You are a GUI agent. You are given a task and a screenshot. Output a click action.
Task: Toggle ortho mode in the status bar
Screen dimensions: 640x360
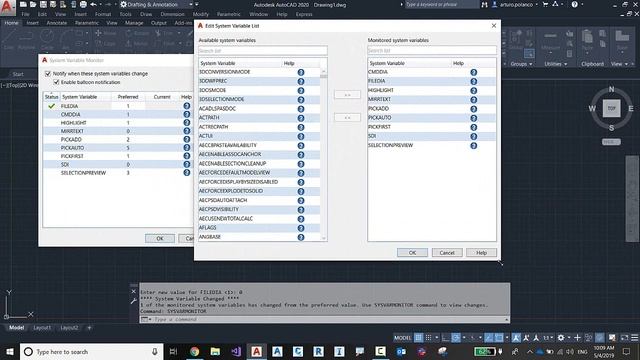[x=446, y=338]
